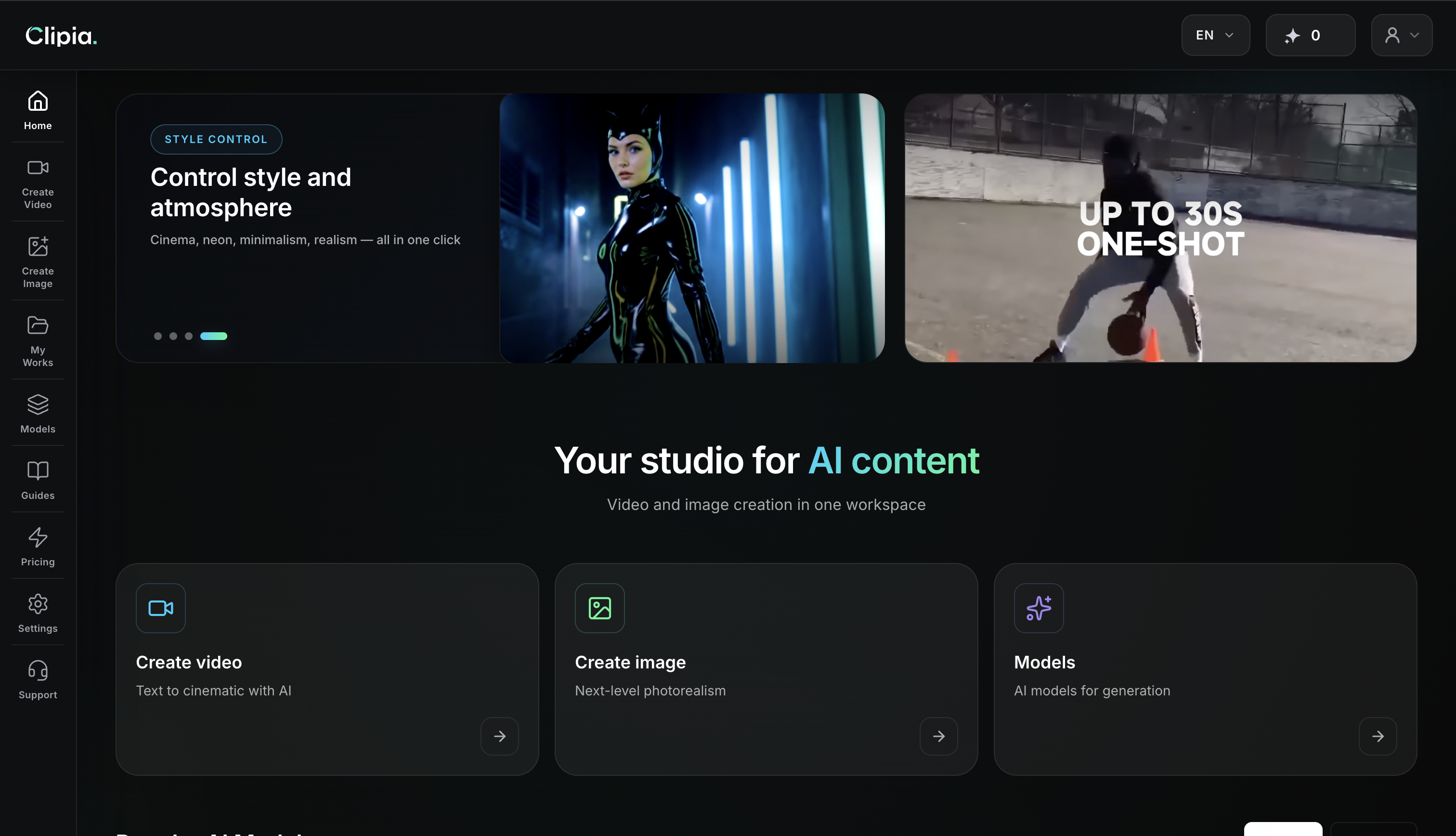Viewport: 1456px width, 836px height.
Task: Open the Models section in sidebar
Action: pos(38,413)
